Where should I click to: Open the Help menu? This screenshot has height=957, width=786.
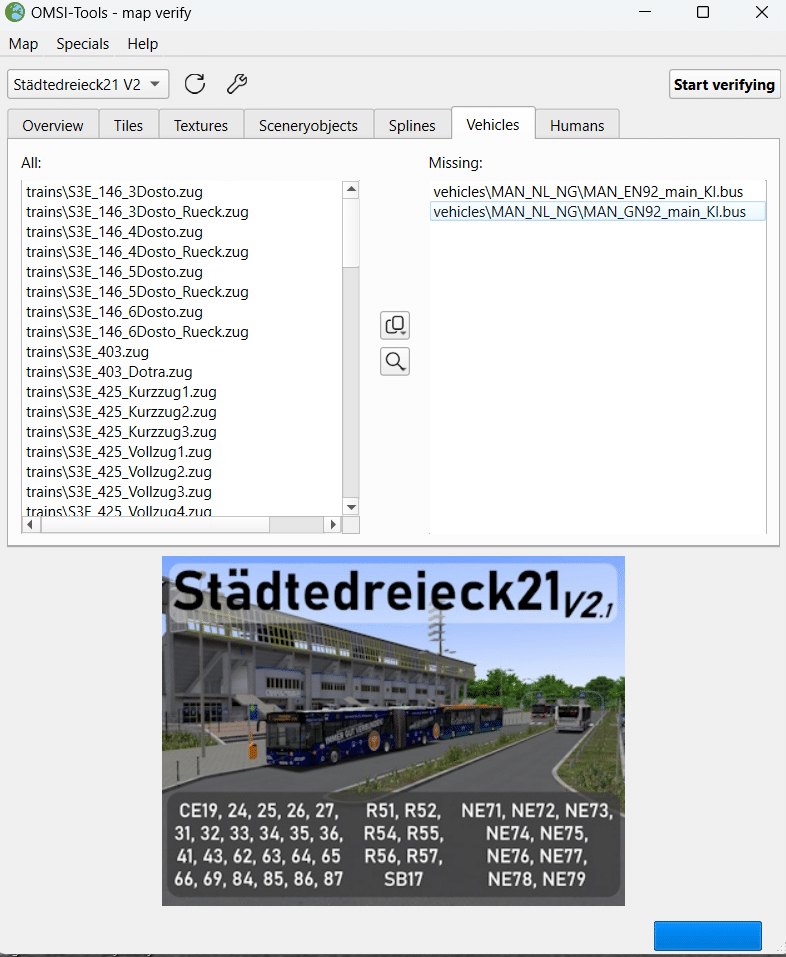(143, 44)
